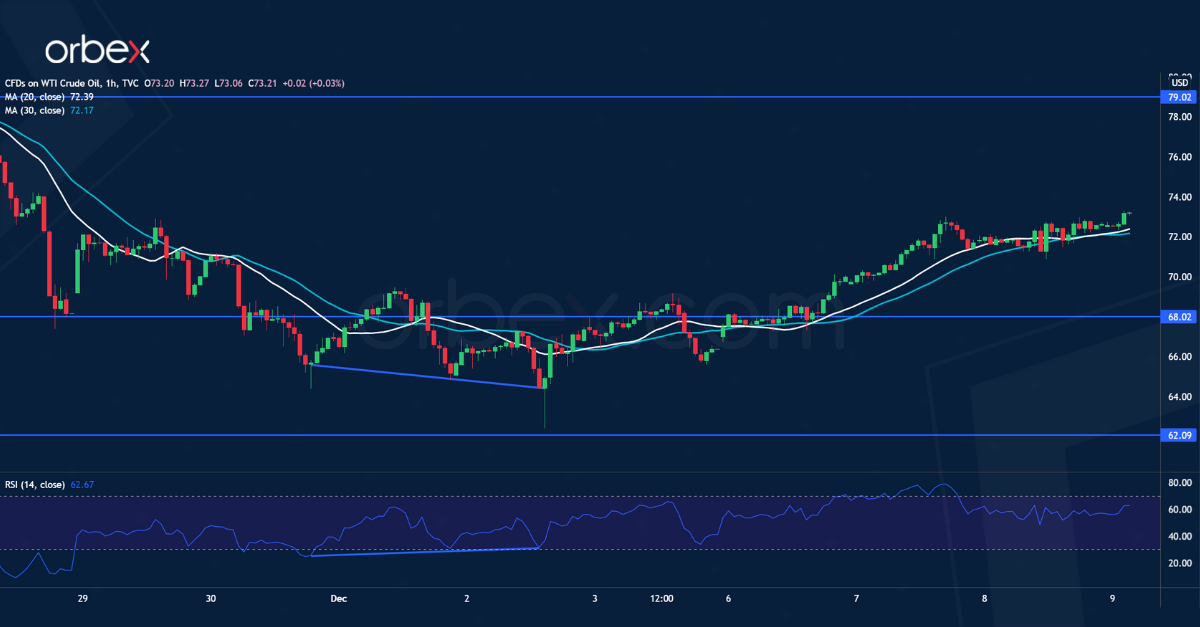The width and height of the screenshot is (1200, 627).
Task: Click the Dec label on time axis
Action: tap(338, 598)
